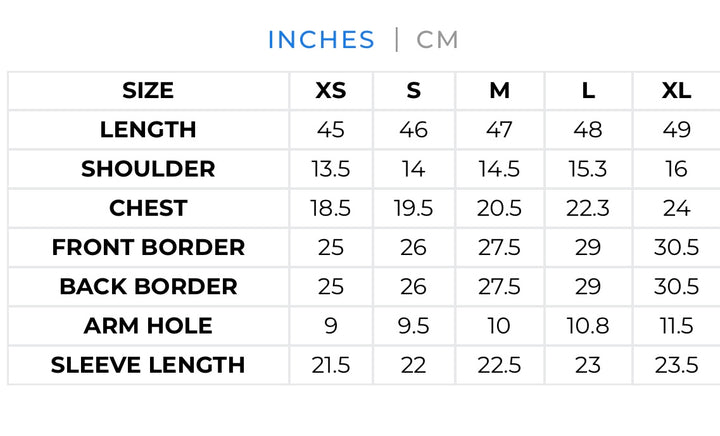Click the SHOULDER row label

pyautogui.click(x=148, y=169)
